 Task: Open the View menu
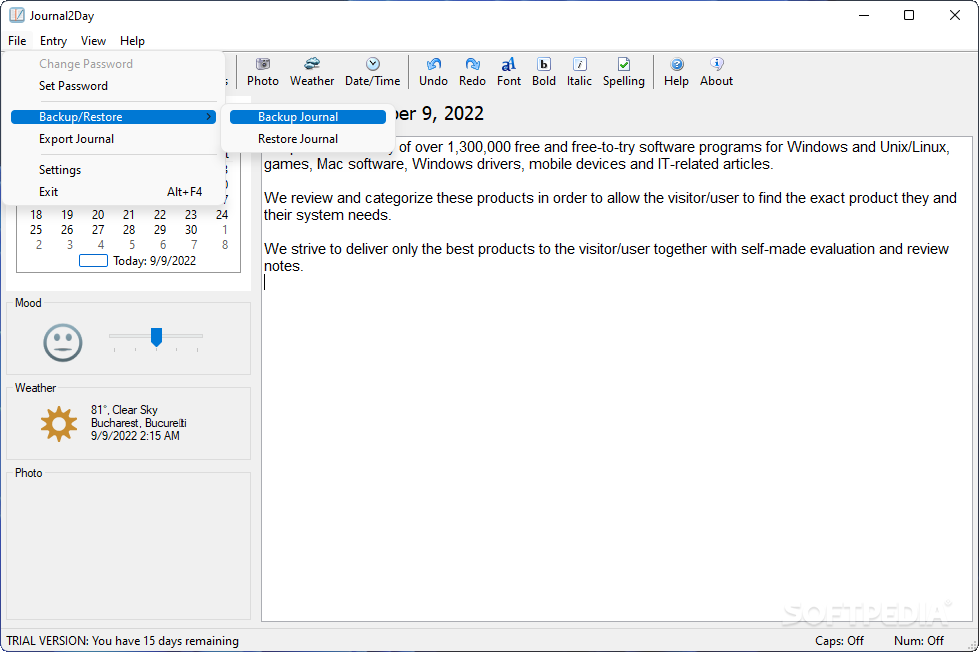[x=93, y=41]
